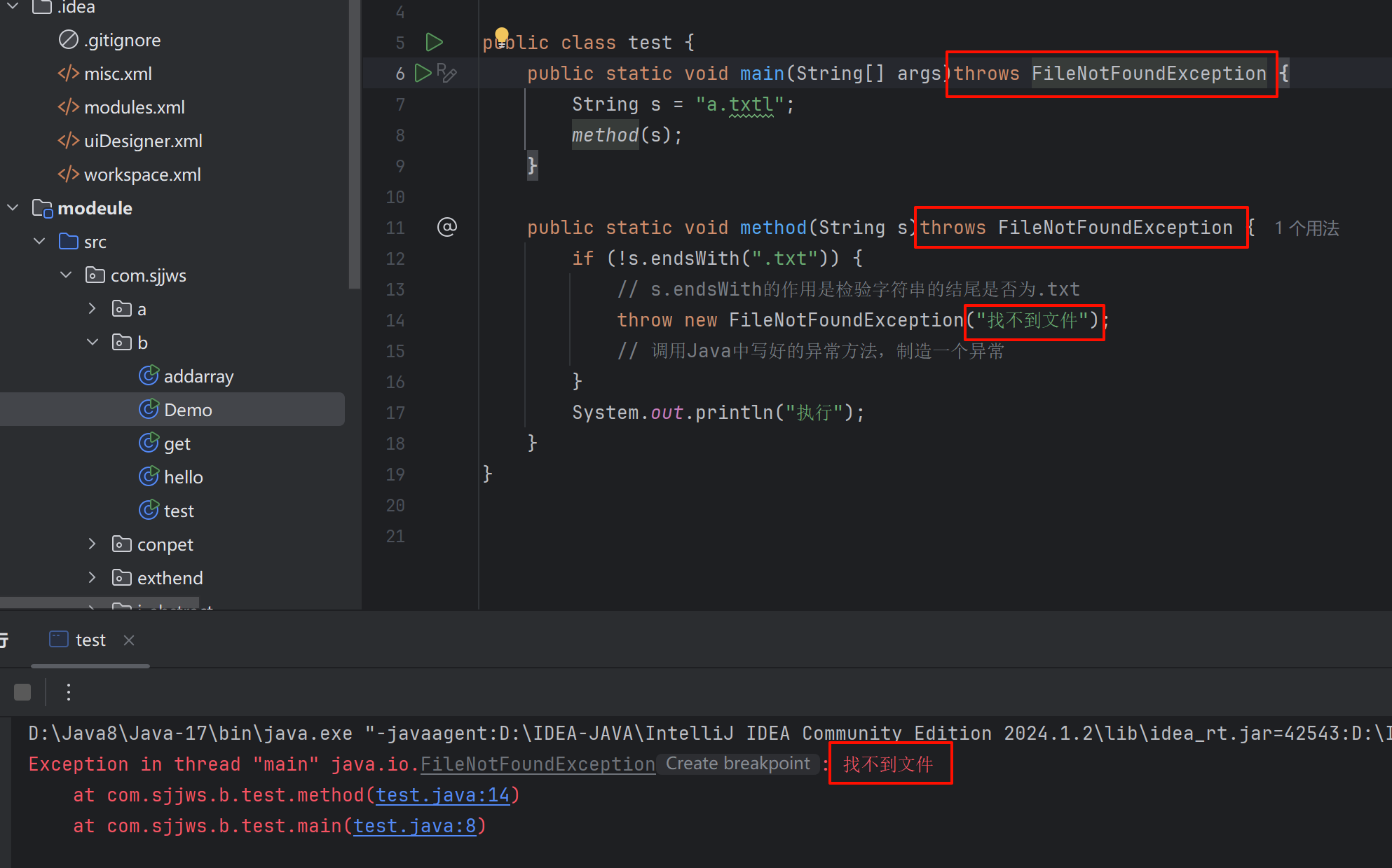The height and width of the screenshot is (868, 1392).
Task: Collapse package b in the tree
Action: [x=92, y=343]
